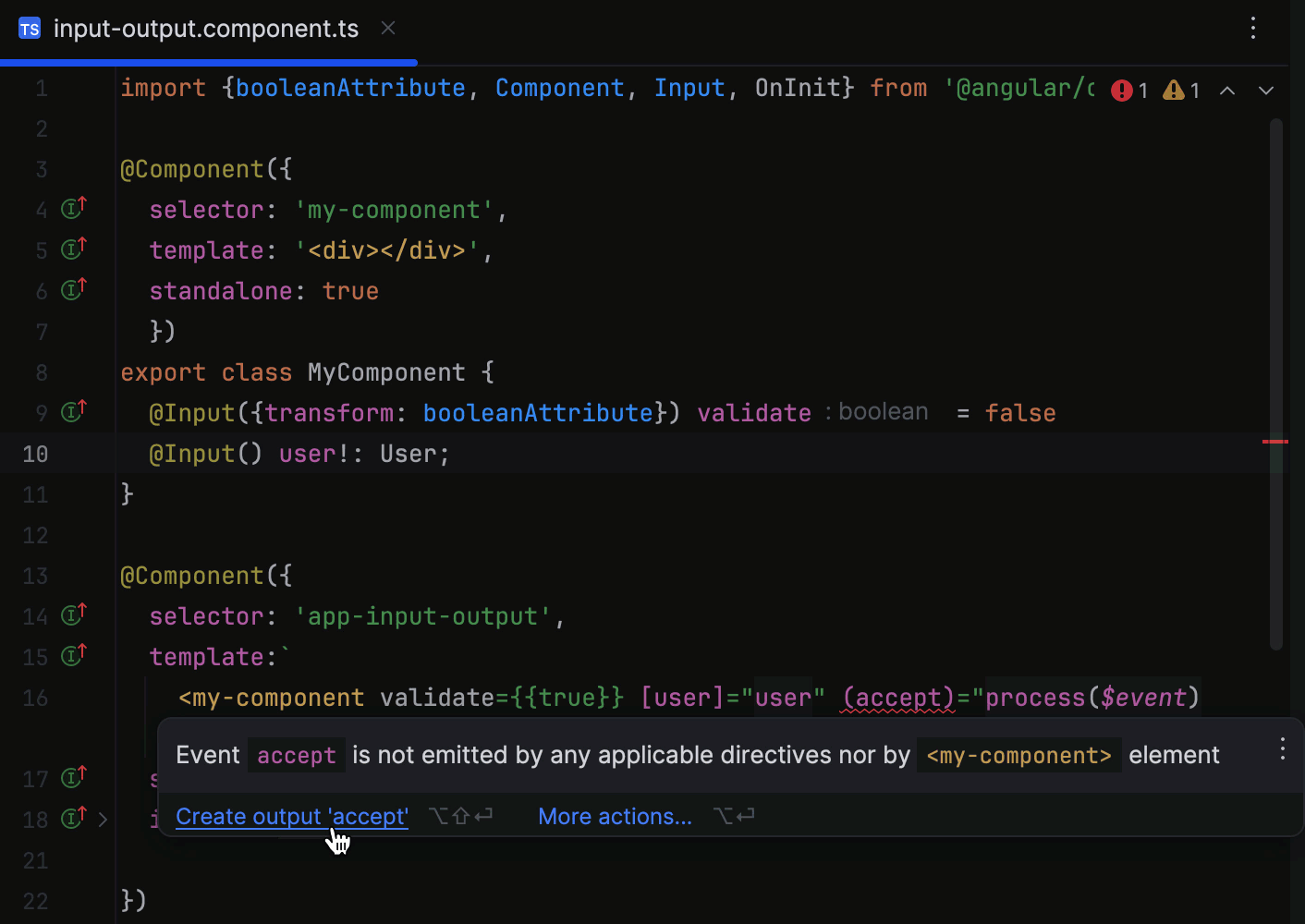
Task: Click the input gutter icon beside the template property
Action: pos(73,249)
